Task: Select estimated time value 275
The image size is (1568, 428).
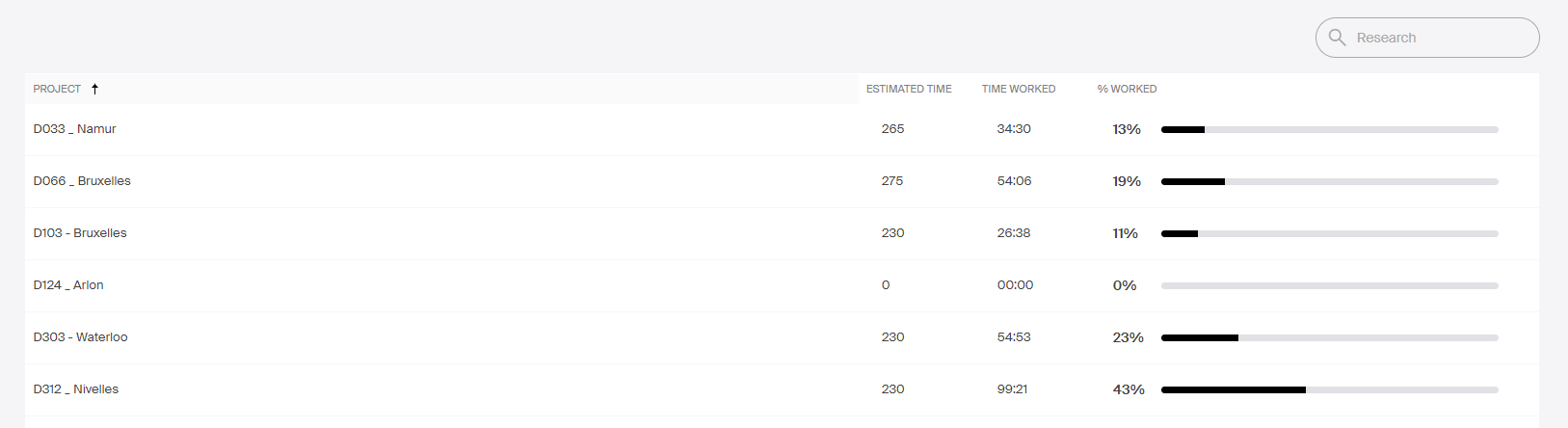Action: click(x=892, y=181)
